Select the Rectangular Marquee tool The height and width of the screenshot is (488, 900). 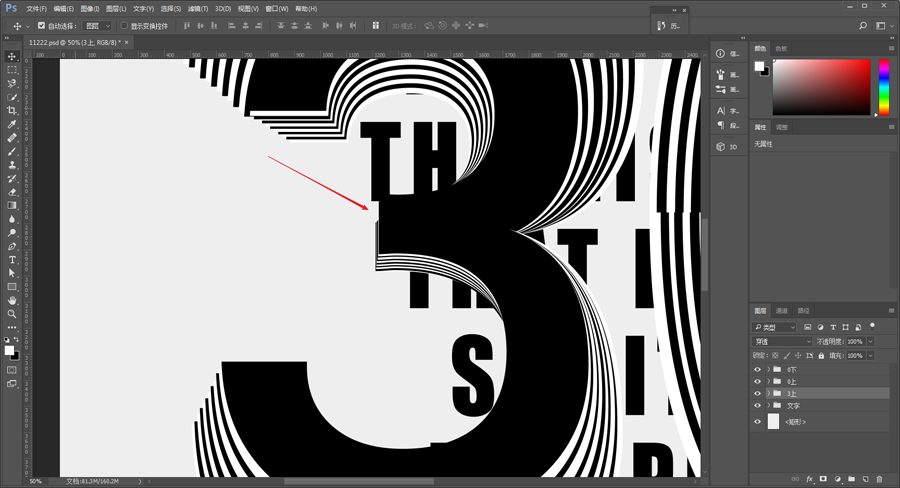11,69
